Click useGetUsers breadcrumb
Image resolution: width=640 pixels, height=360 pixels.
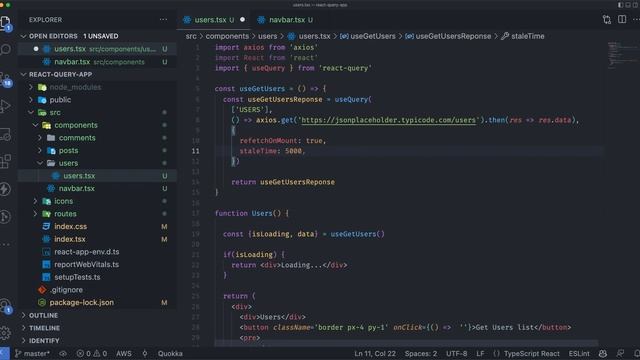tap(368, 36)
